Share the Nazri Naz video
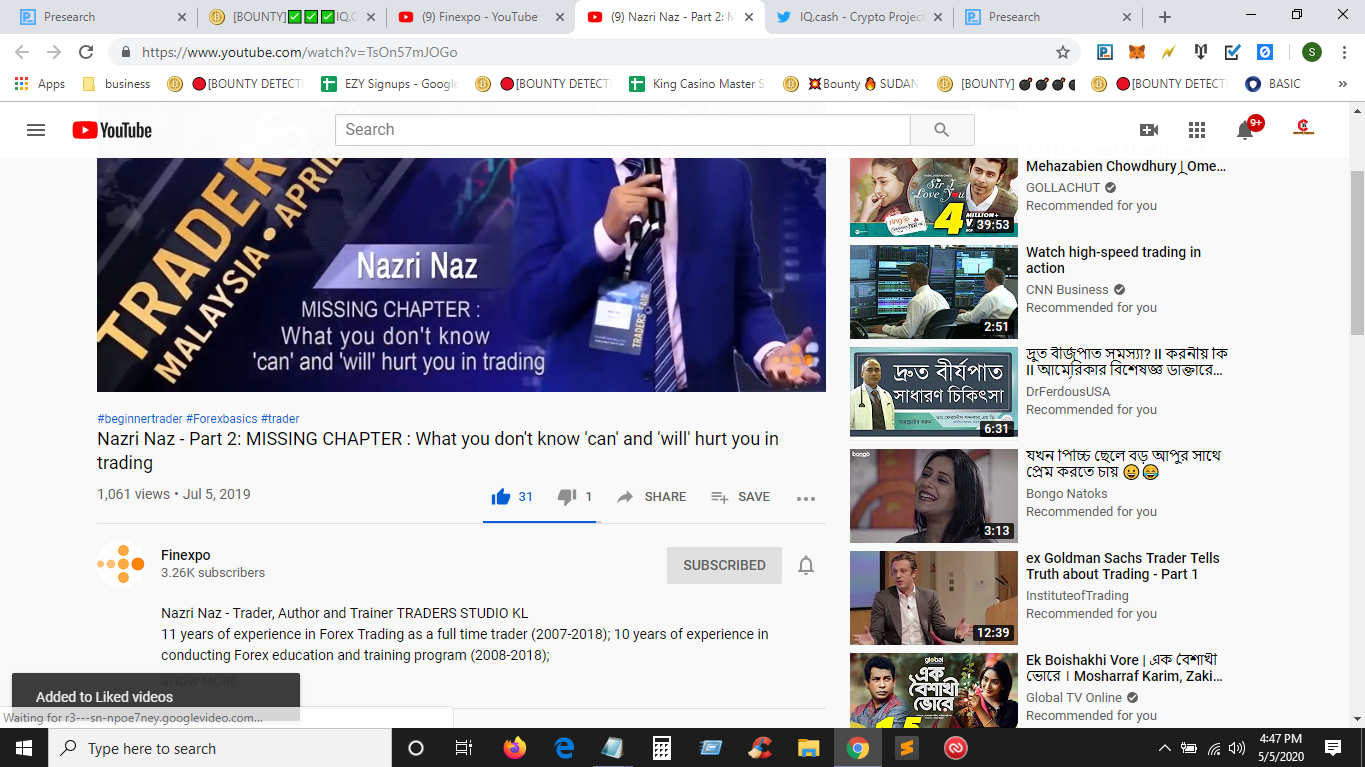This screenshot has width=1365, height=767. pyautogui.click(x=651, y=497)
